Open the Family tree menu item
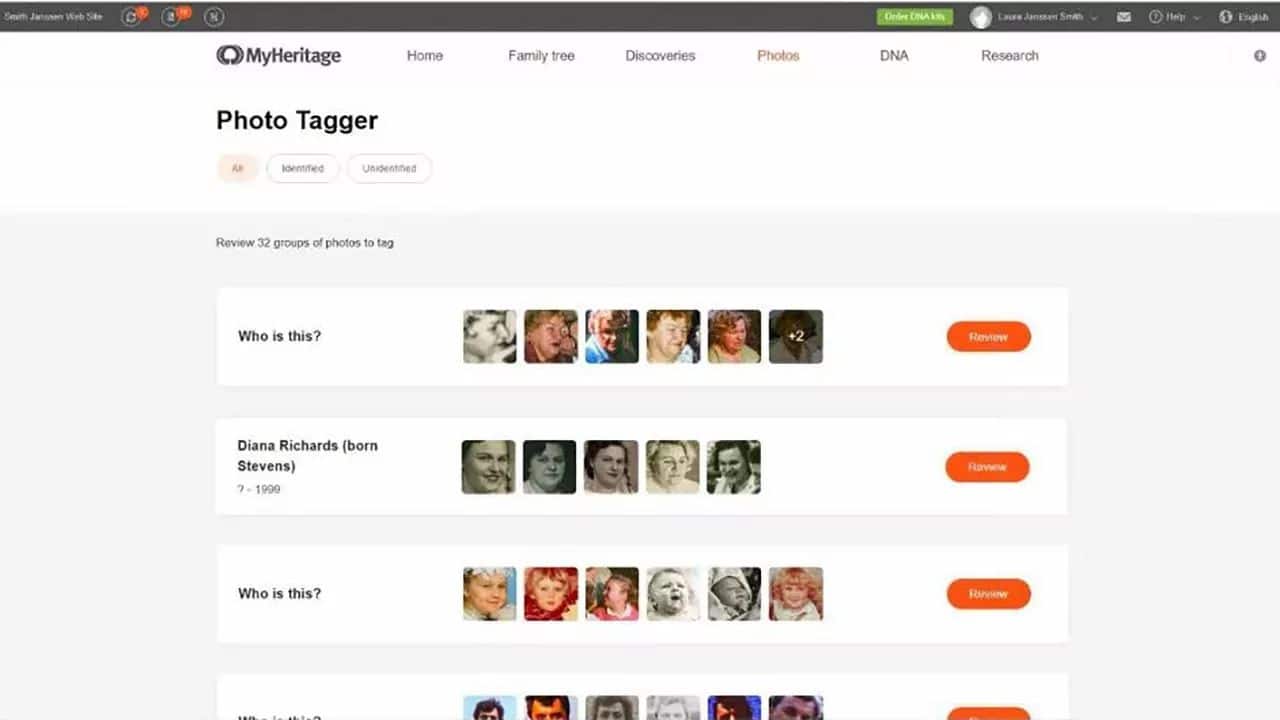Screen dimensions: 1280x720 pos(541,56)
